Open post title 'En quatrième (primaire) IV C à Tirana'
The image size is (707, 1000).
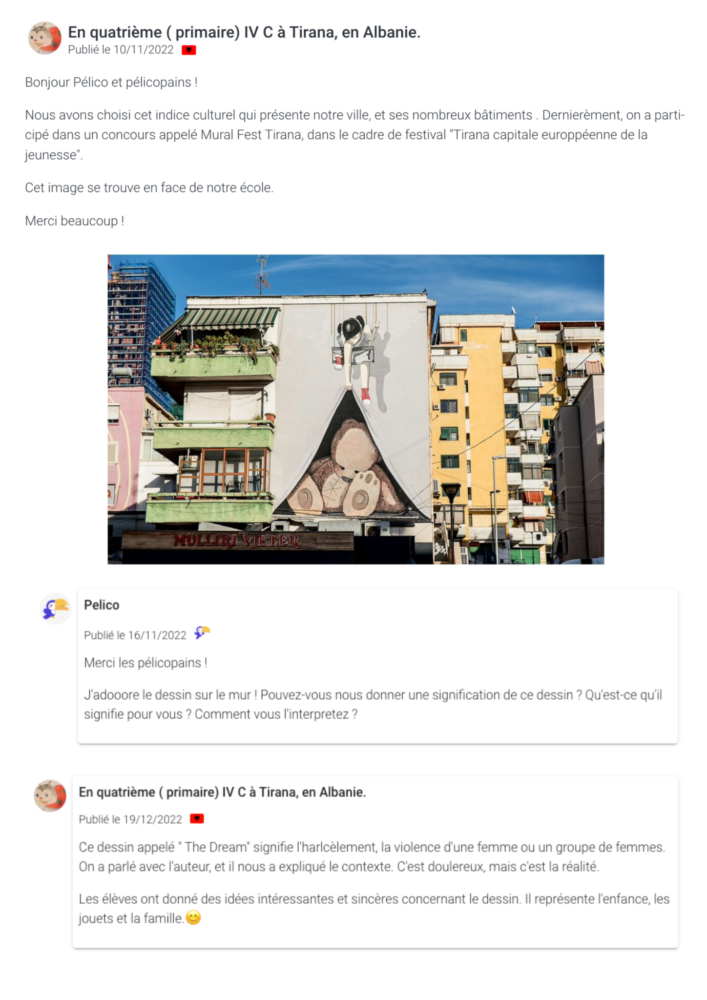[x=244, y=32]
